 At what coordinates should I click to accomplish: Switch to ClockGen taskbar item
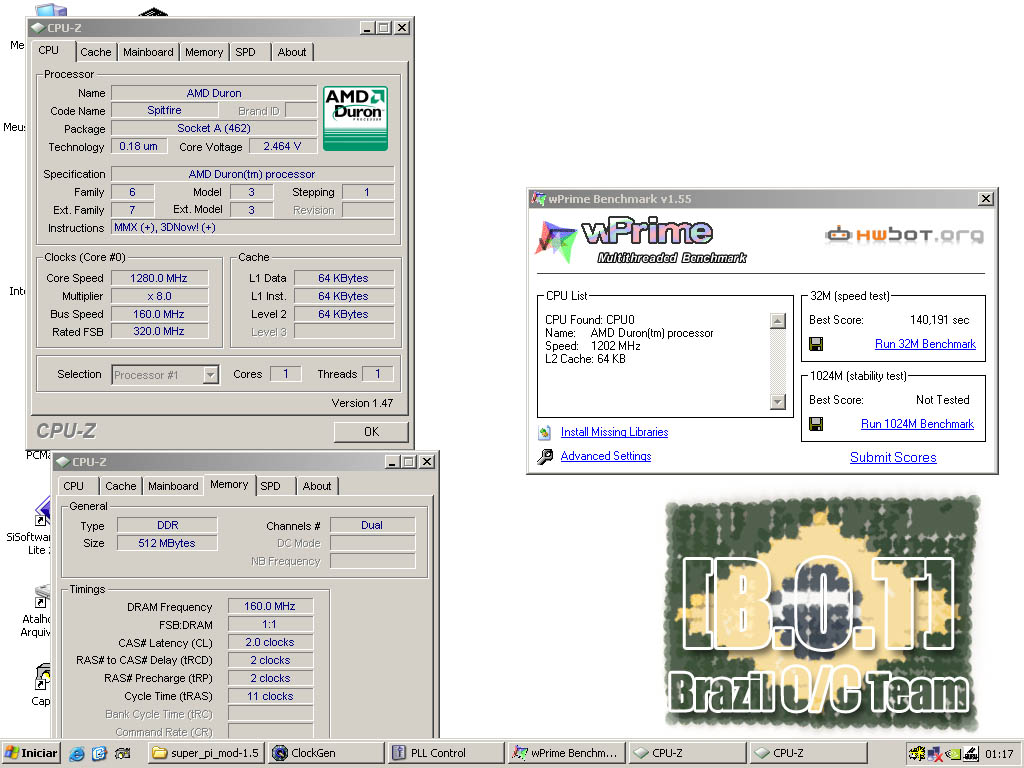pos(327,753)
